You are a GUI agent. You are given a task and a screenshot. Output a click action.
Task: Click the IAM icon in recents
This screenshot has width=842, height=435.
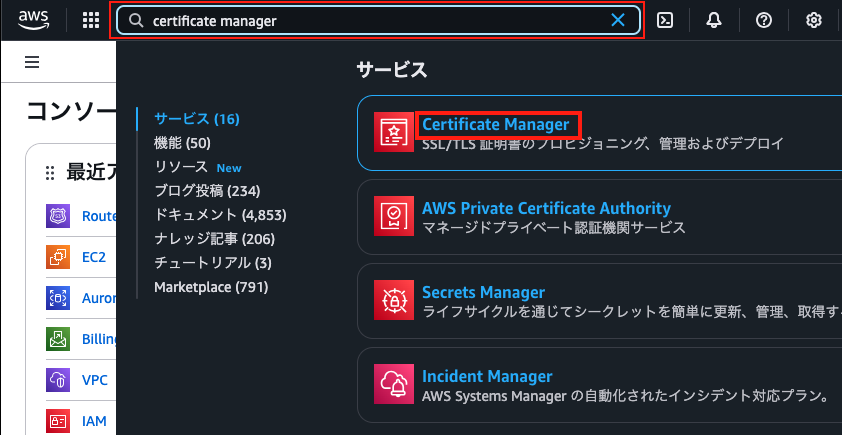click(58, 421)
